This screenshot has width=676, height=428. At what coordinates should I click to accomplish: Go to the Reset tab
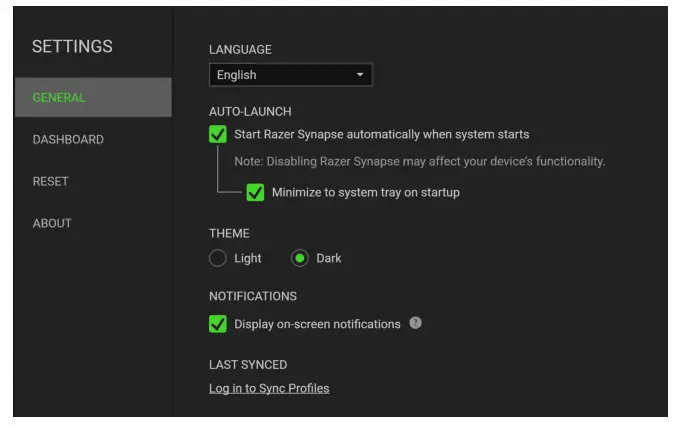(x=51, y=182)
